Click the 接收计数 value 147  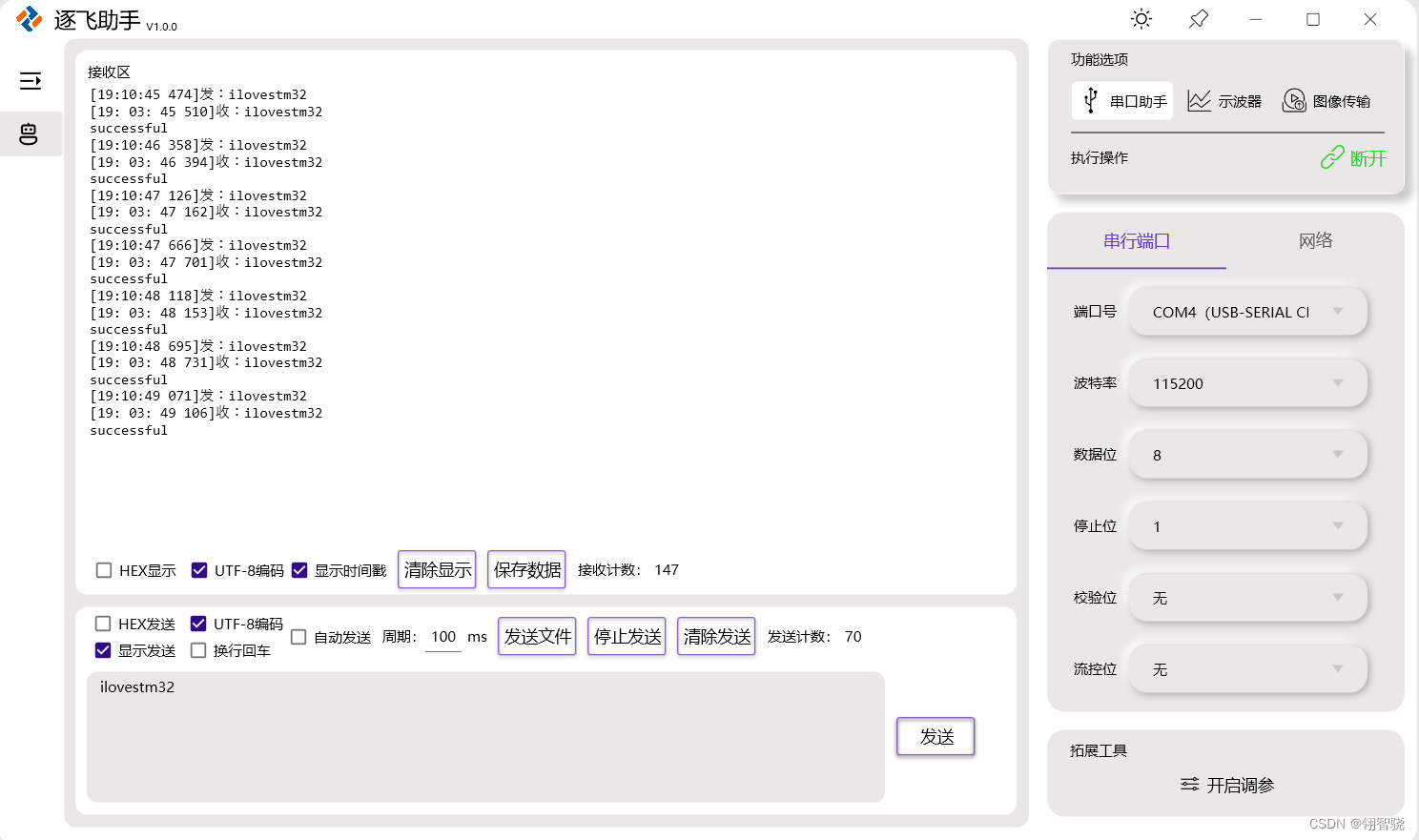667,570
